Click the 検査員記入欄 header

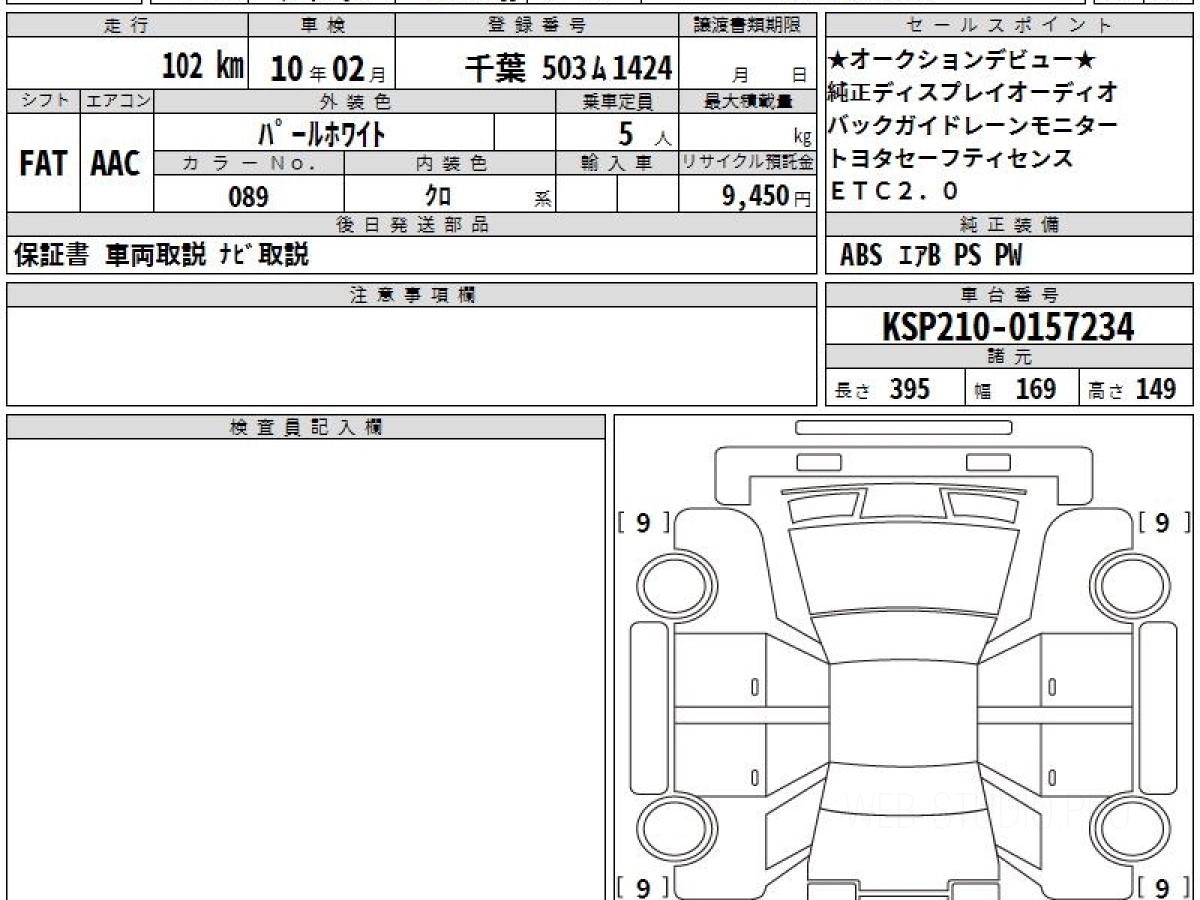[306, 428]
